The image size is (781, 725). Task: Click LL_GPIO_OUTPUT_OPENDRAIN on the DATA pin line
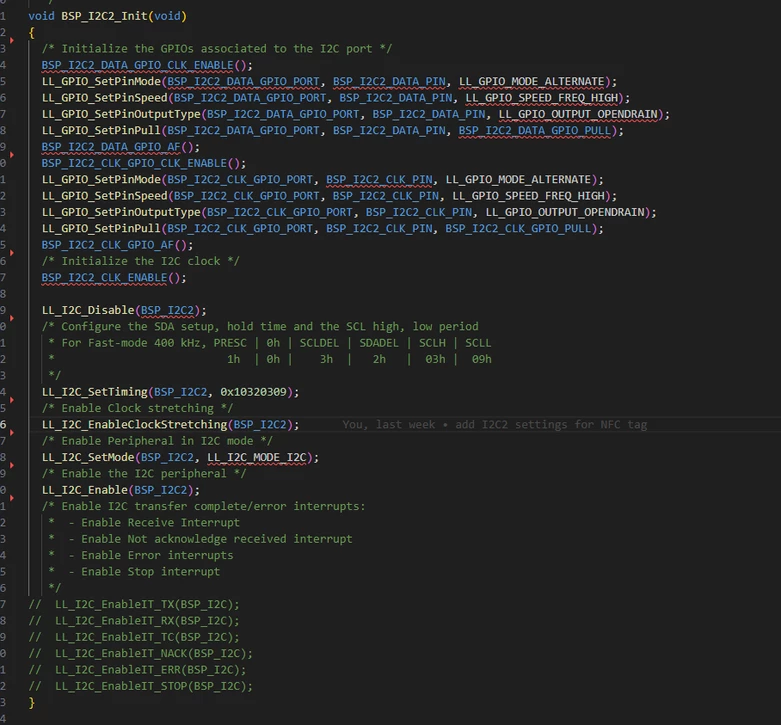(x=578, y=115)
